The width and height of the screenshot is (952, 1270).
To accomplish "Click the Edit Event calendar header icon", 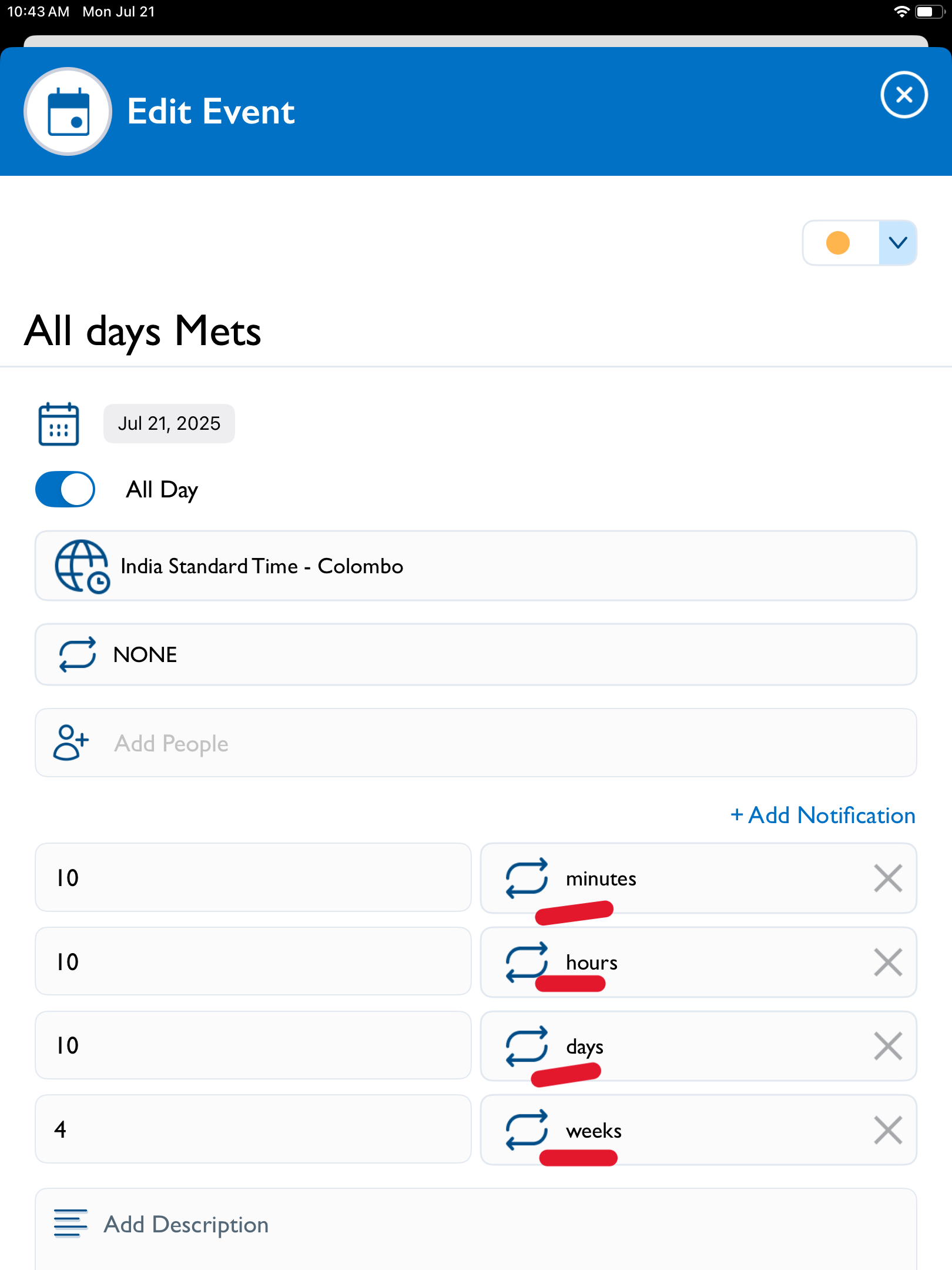I will pos(68,111).
